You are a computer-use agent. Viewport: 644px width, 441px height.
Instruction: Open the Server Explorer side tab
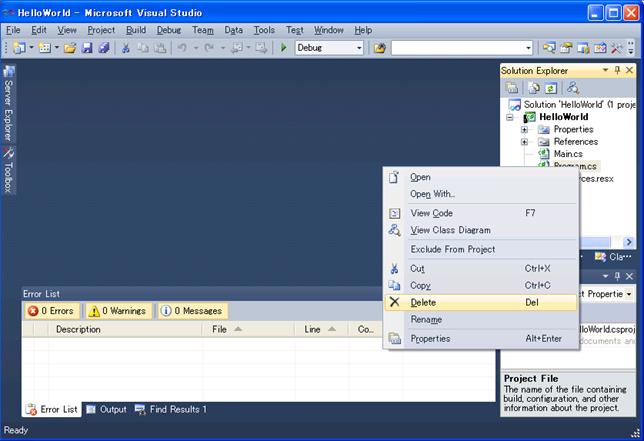[x=8, y=103]
